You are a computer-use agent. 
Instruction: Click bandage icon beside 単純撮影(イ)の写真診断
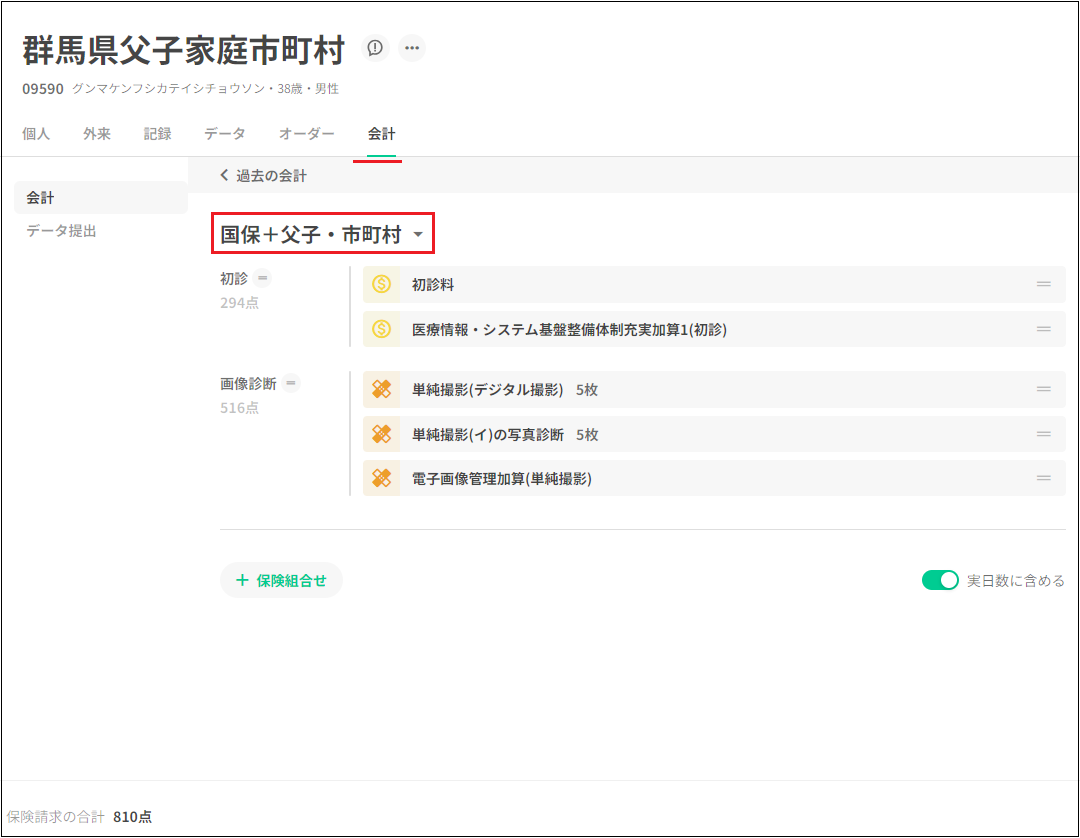[382, 434]
